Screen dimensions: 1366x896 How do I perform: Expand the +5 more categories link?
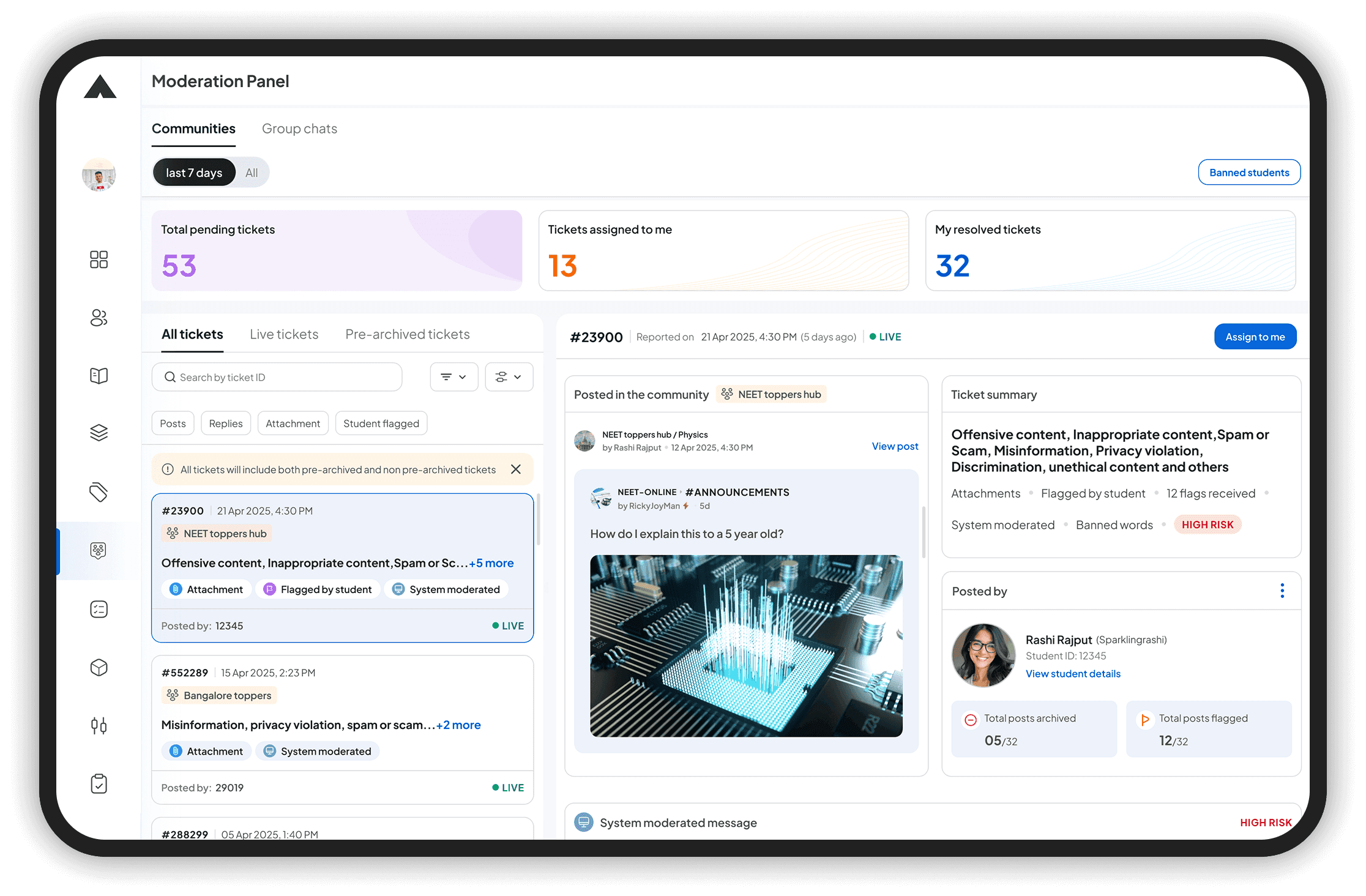(x=491, y=563)
